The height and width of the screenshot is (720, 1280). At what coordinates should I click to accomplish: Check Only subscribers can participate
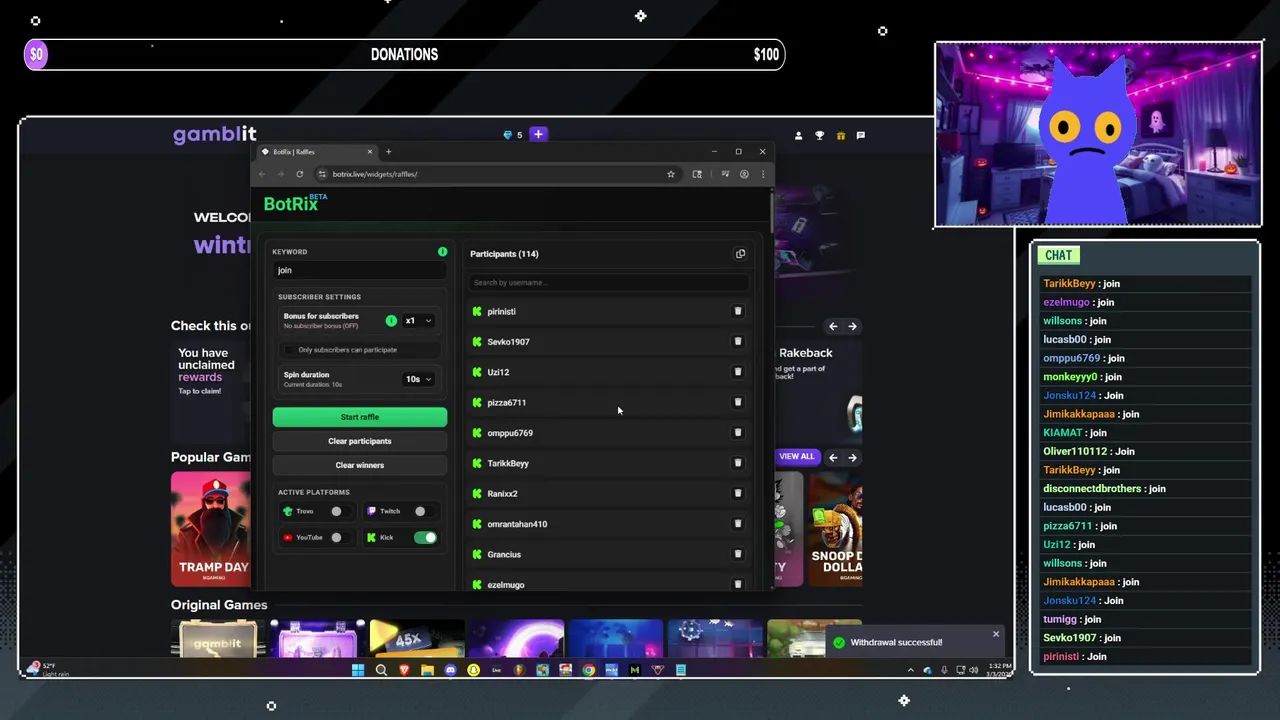[x=289, y=350]
